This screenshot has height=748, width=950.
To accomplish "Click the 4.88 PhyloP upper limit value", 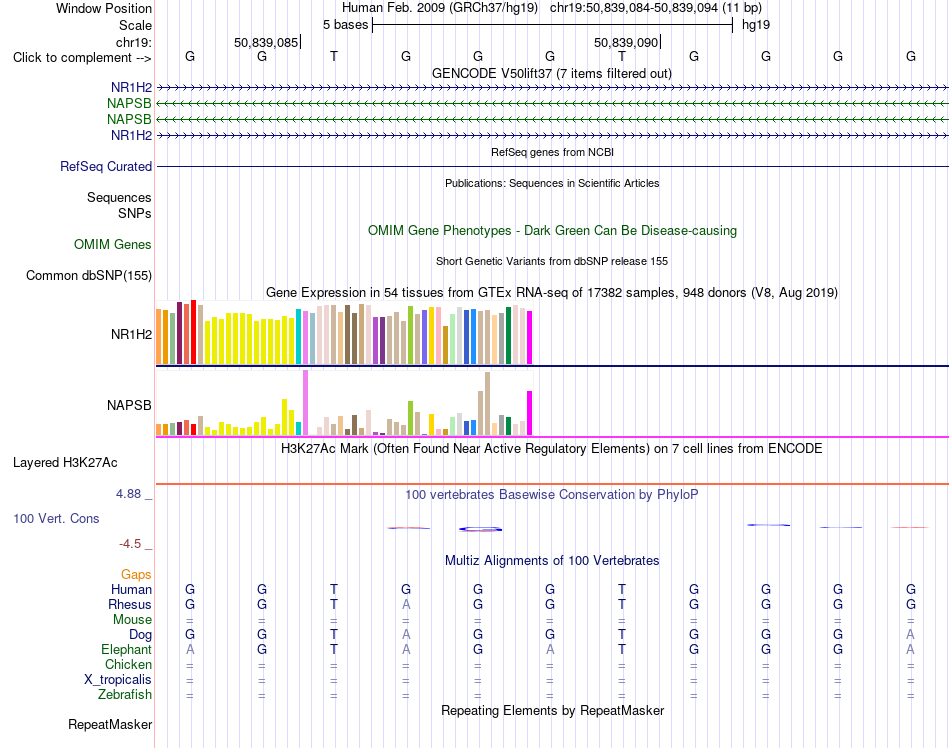I will (x=128, y=494).
